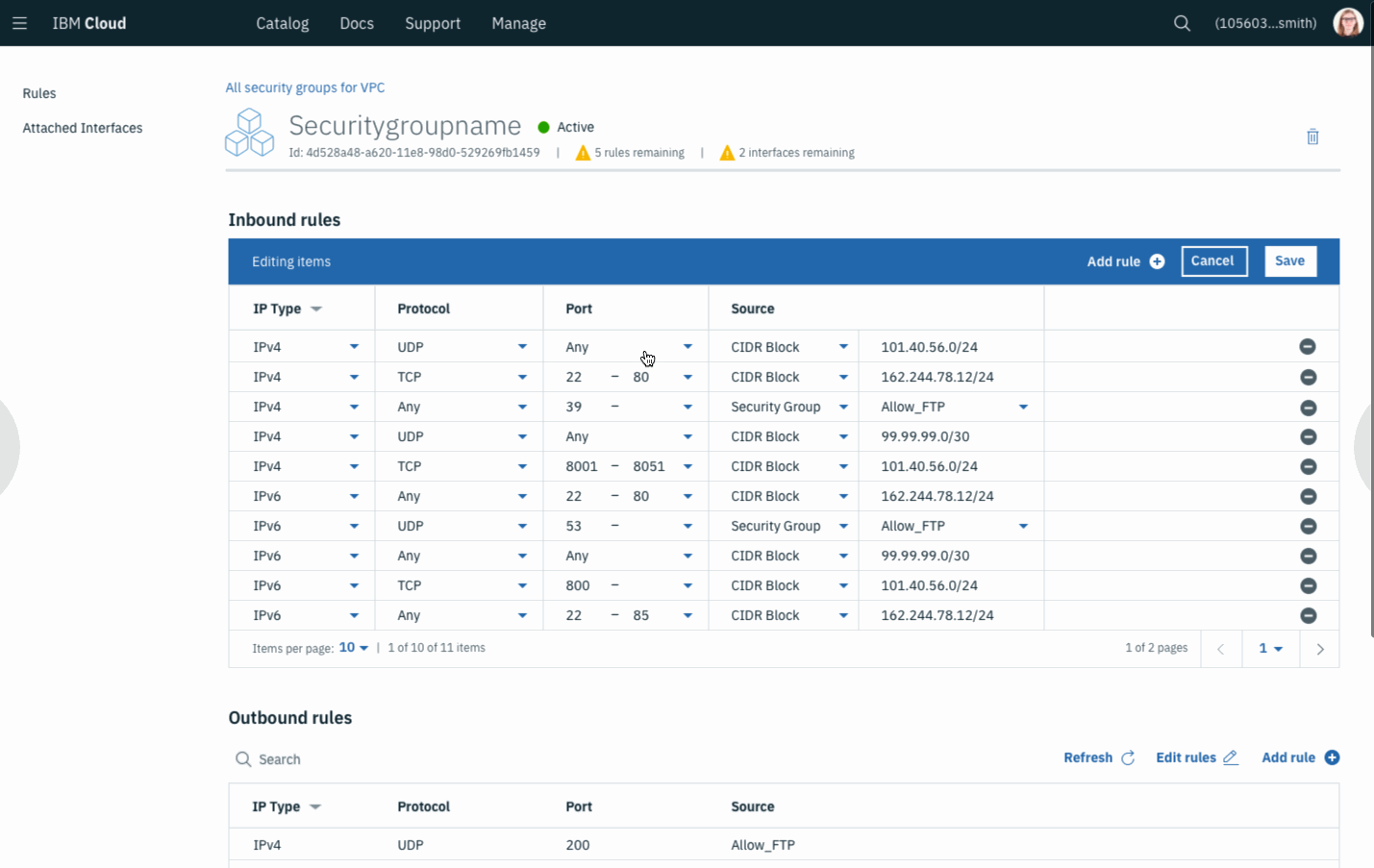Click the Add rule plus icon in Inbound rules

[1157, 261]
